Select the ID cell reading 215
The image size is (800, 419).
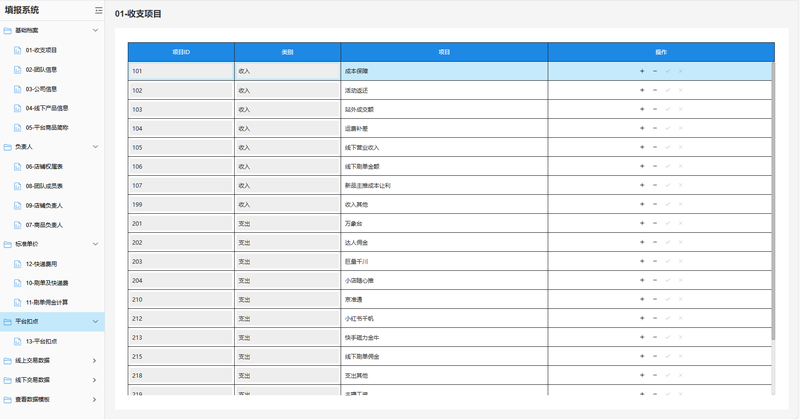181,356
